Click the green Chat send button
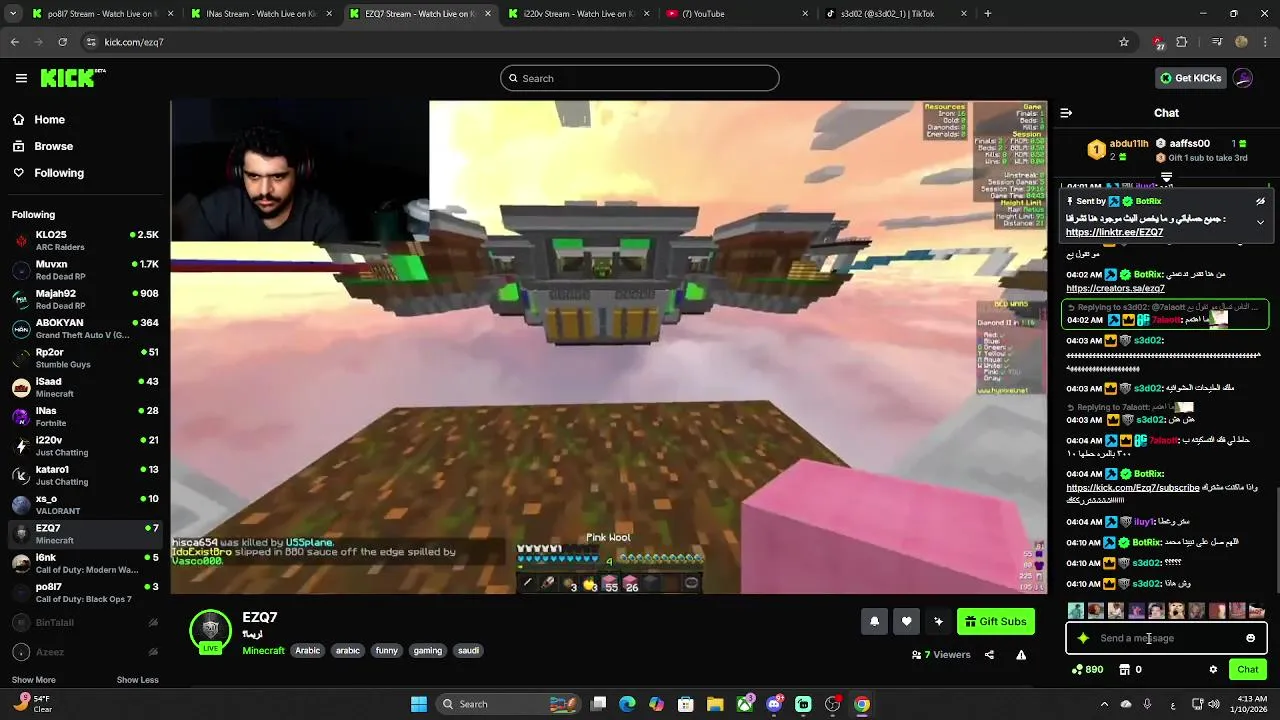 (1248, 669)
